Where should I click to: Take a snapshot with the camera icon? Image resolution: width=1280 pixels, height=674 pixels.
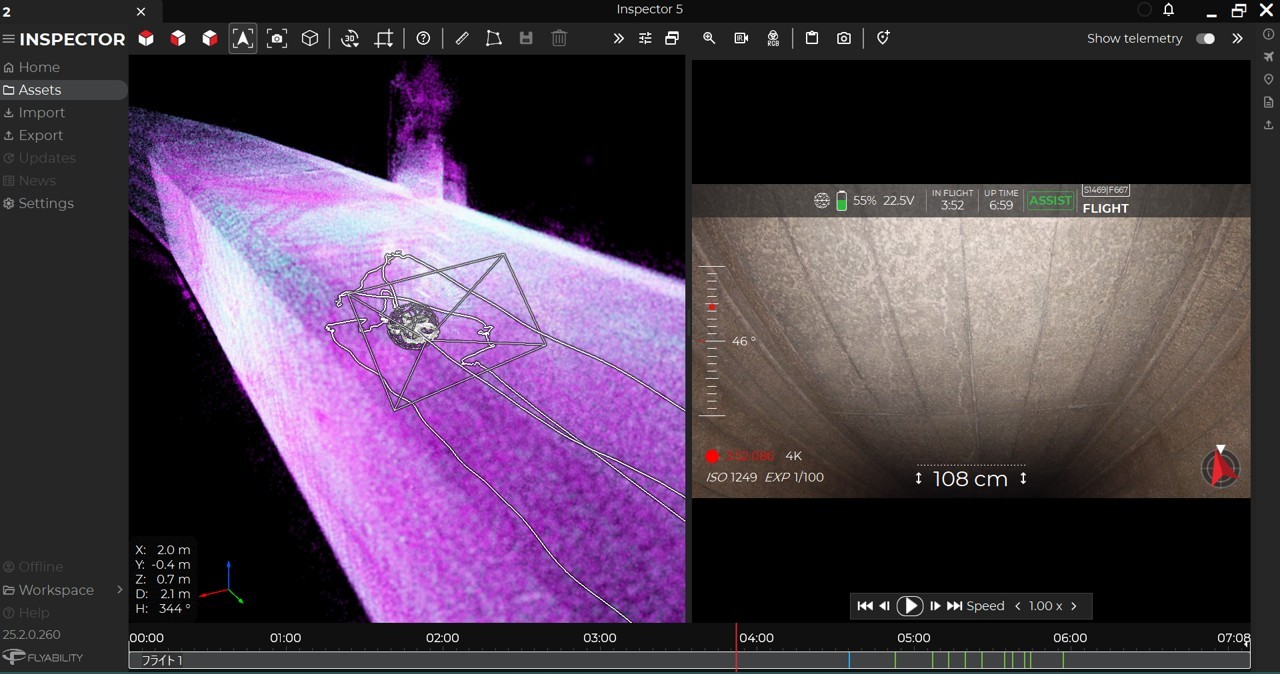(x=844, y=38)
